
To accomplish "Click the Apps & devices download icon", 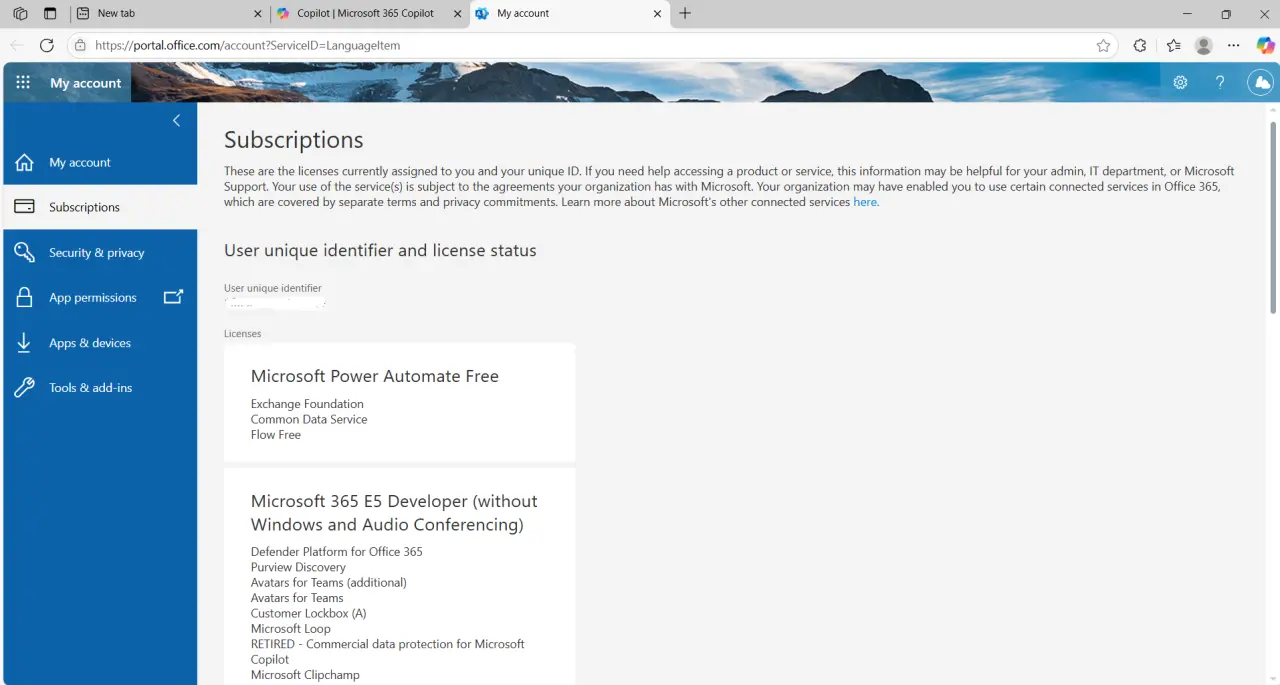I will pos(25,343).
